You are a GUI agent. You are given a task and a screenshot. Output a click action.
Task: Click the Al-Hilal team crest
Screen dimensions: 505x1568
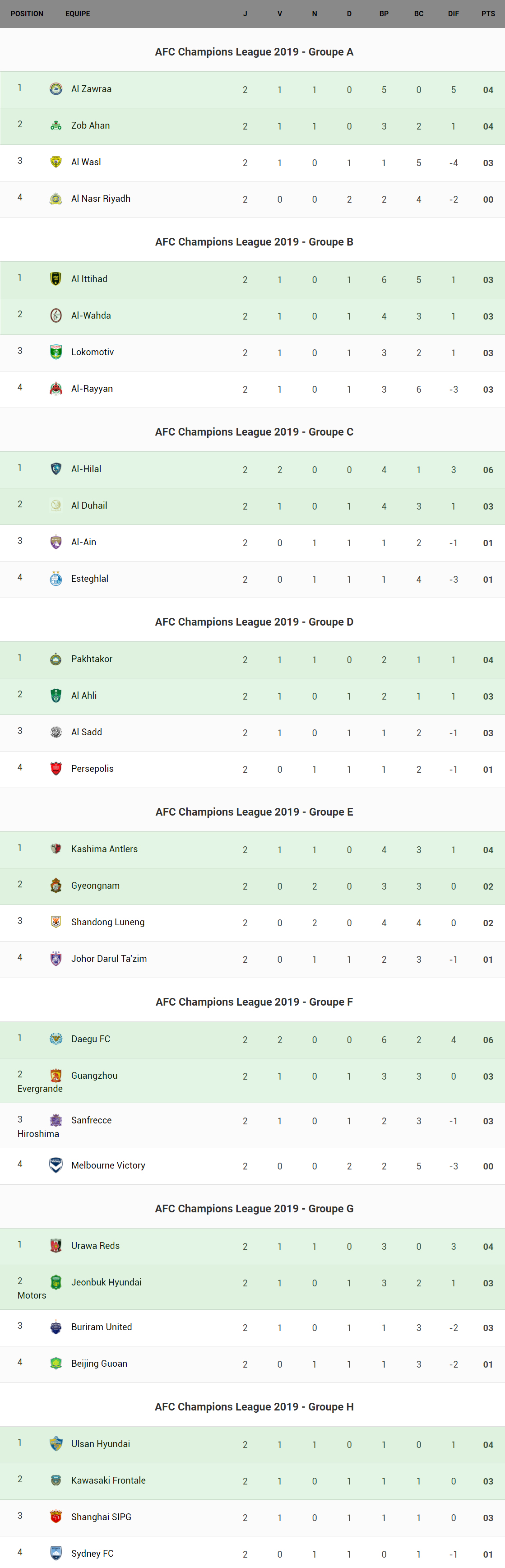click(x=56, y=469)
